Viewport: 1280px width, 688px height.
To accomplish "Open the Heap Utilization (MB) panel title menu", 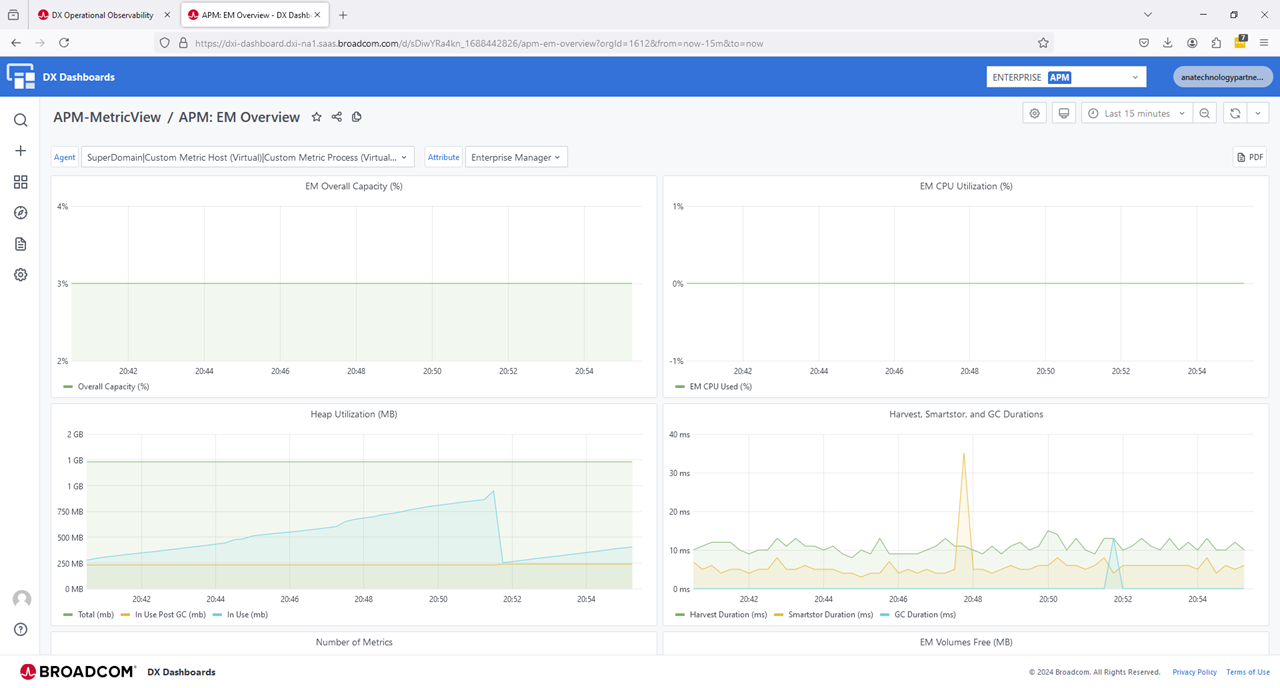I will click(354, 414).
